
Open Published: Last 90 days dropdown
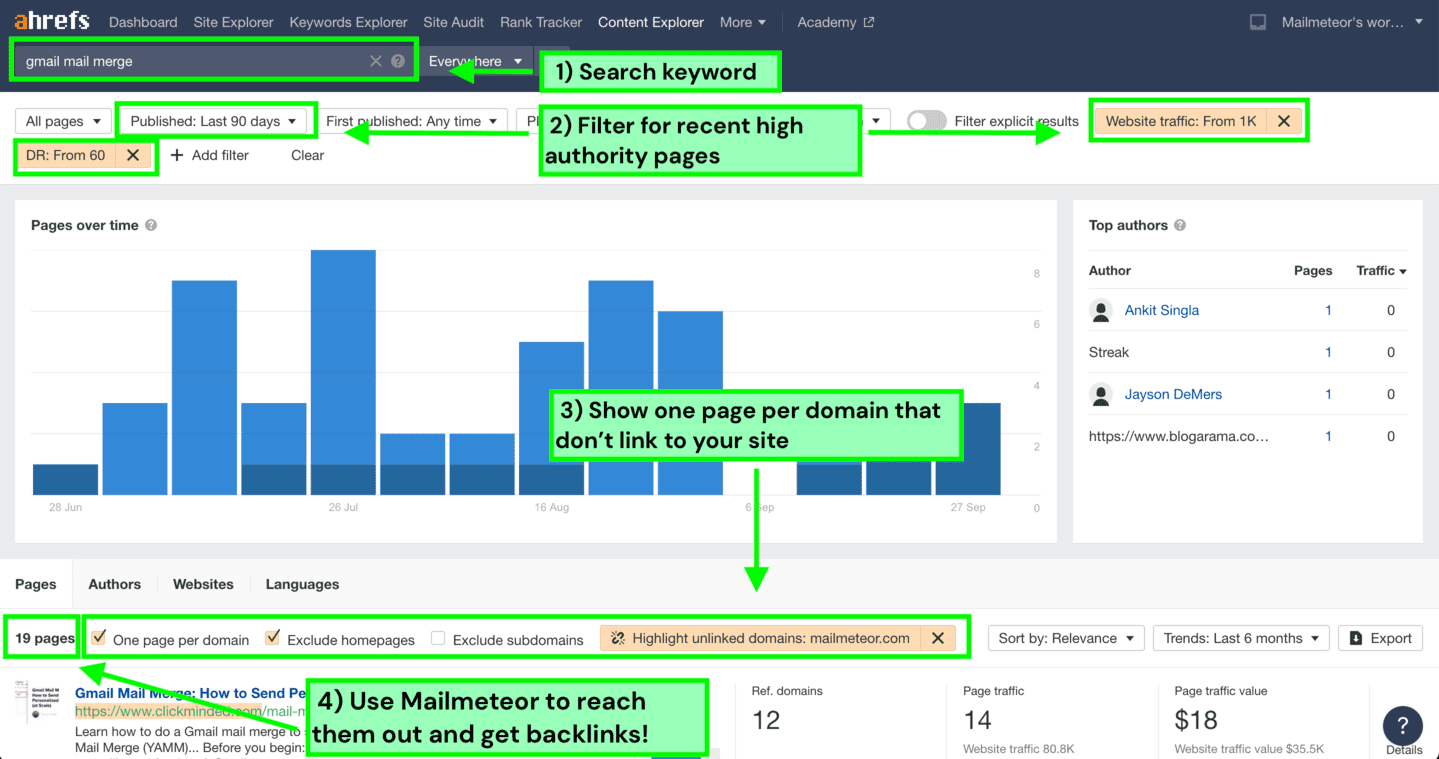(214, 121)
